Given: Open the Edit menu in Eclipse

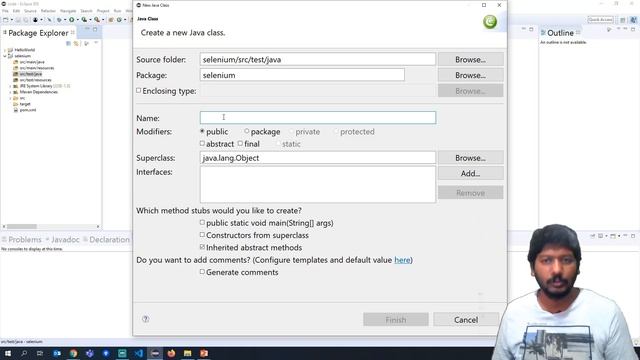Looking at the screenshot, I should (16, 11).
